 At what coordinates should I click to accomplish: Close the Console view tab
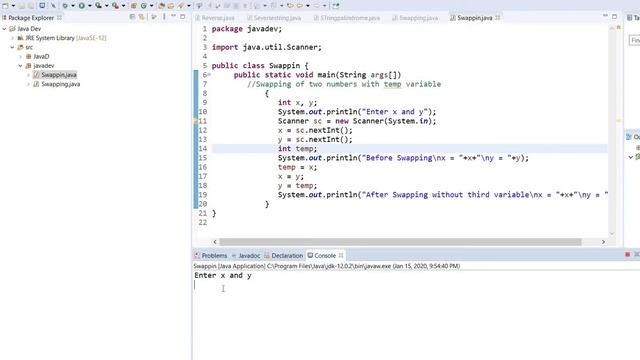tap(341, 256)
